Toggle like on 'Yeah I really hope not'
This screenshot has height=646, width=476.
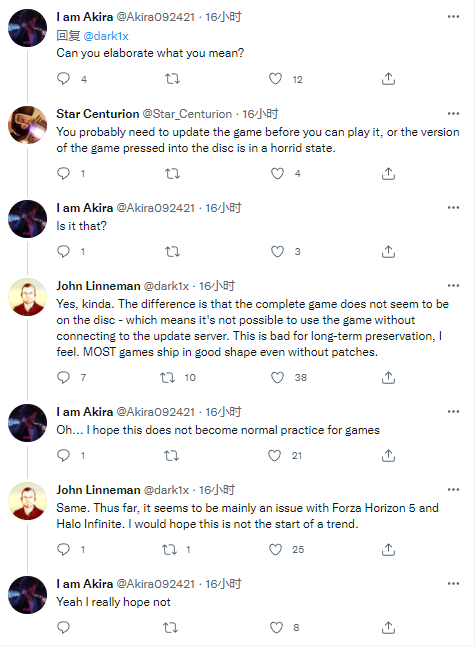[276, 627]
